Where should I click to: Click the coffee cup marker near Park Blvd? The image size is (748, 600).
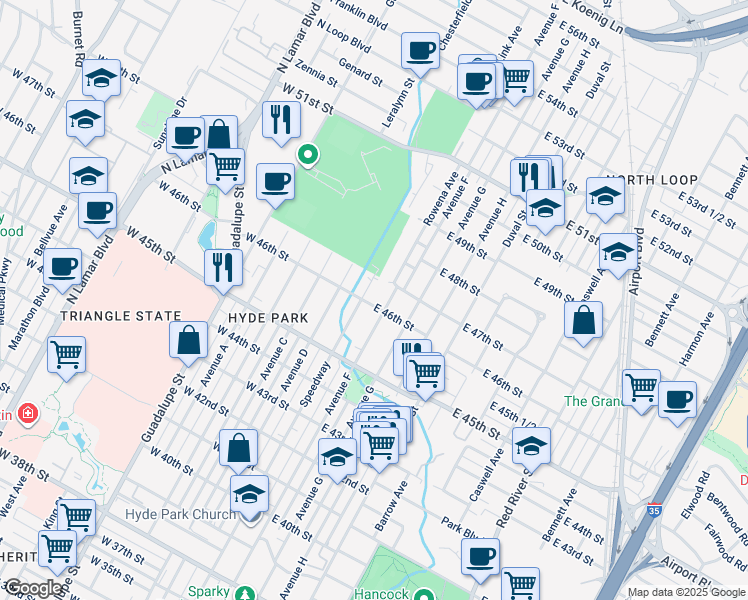(481, 555)
